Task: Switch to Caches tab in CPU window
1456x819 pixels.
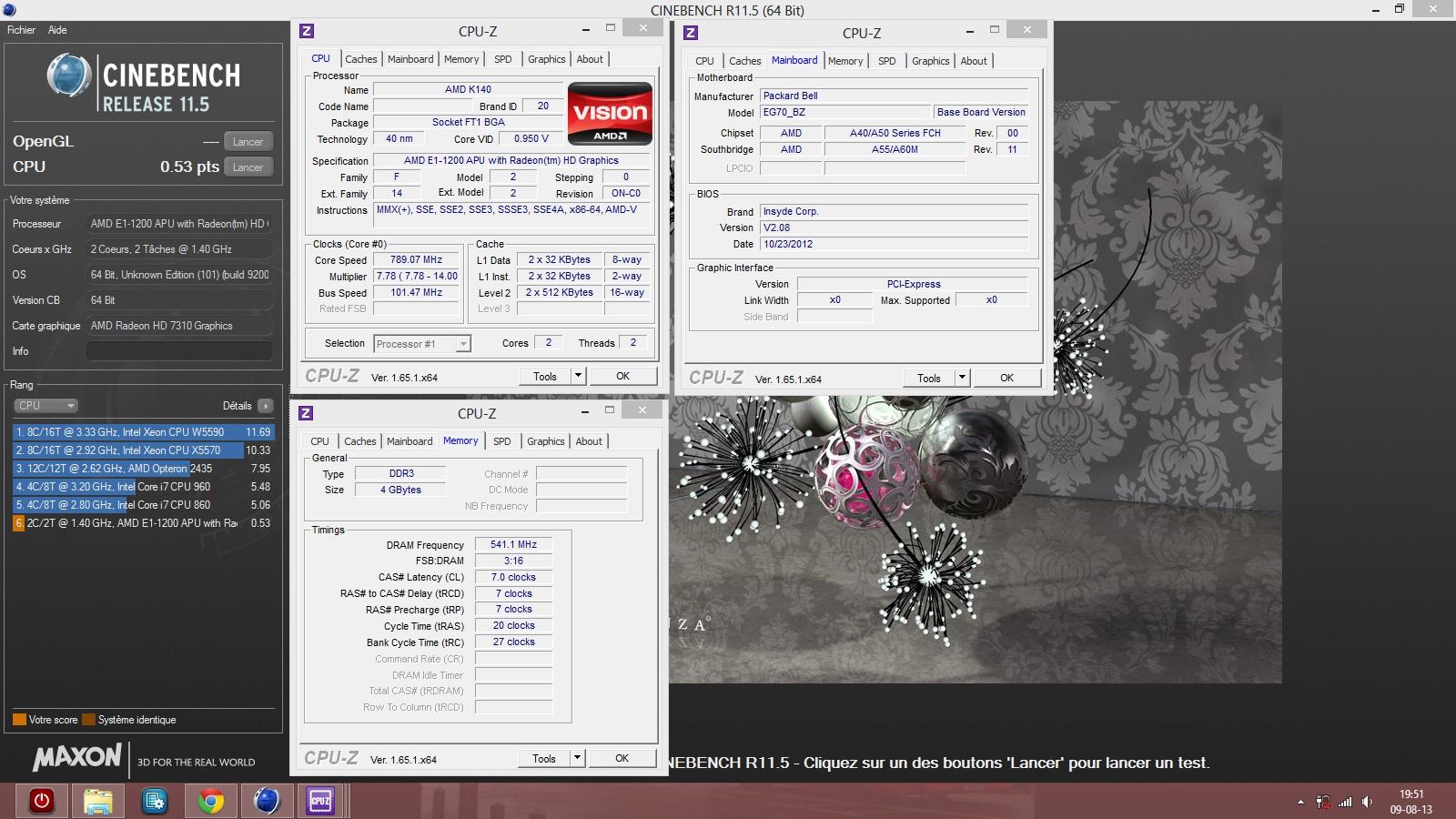Action: click(x=360, y=59)
